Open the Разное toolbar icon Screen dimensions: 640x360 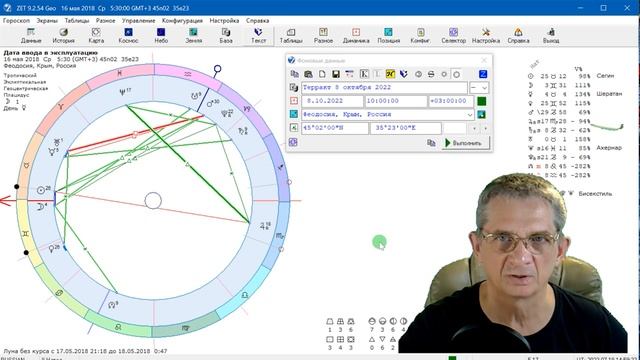323,36
